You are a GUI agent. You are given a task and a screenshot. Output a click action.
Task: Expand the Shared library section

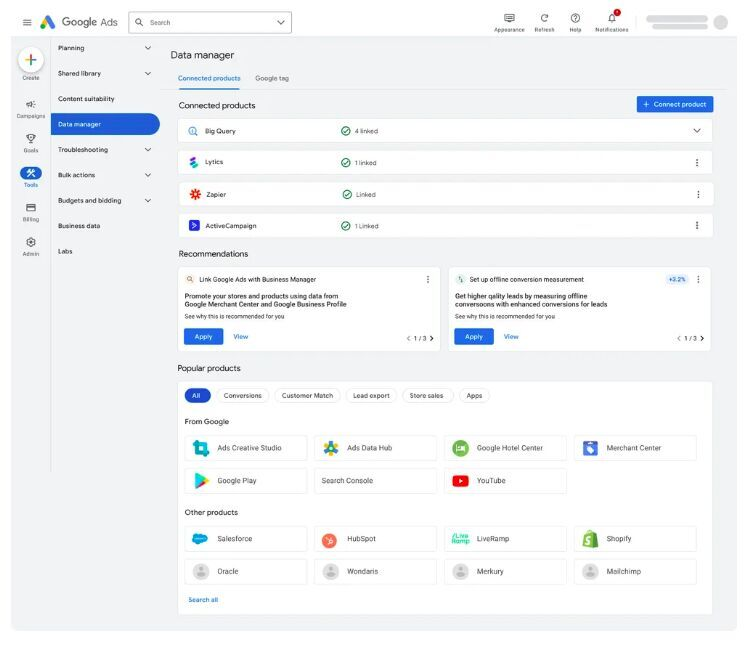148,73
